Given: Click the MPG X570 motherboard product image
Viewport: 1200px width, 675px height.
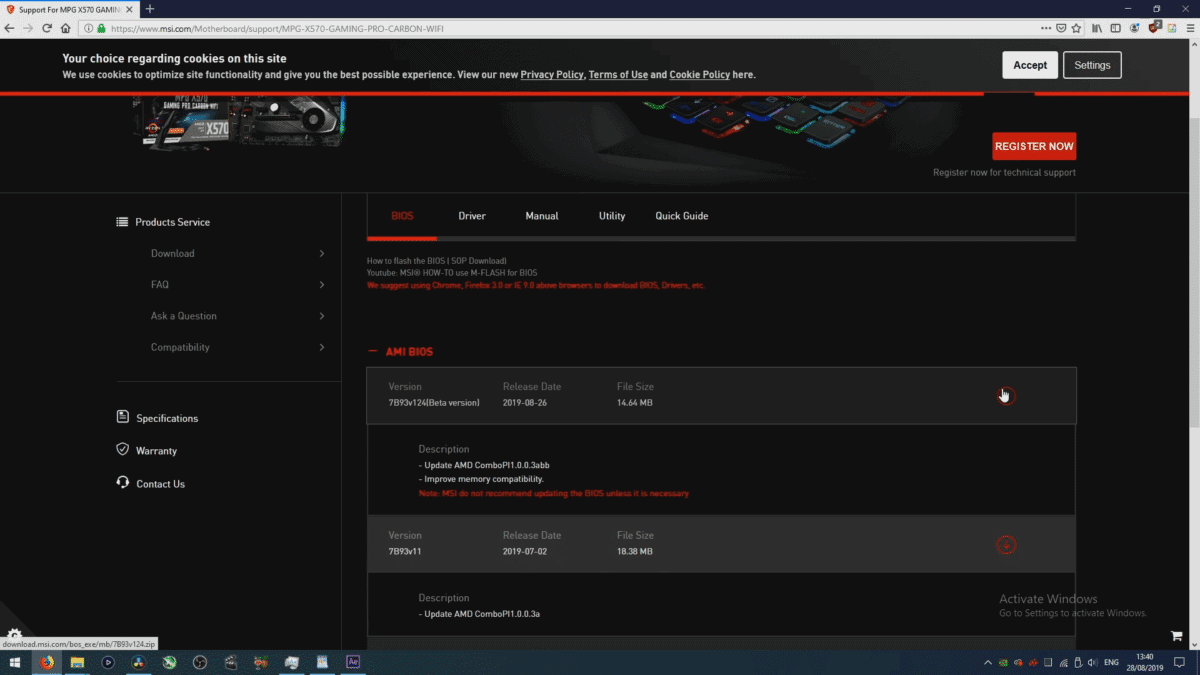Looking at the screenshot, I should [239, 122].
